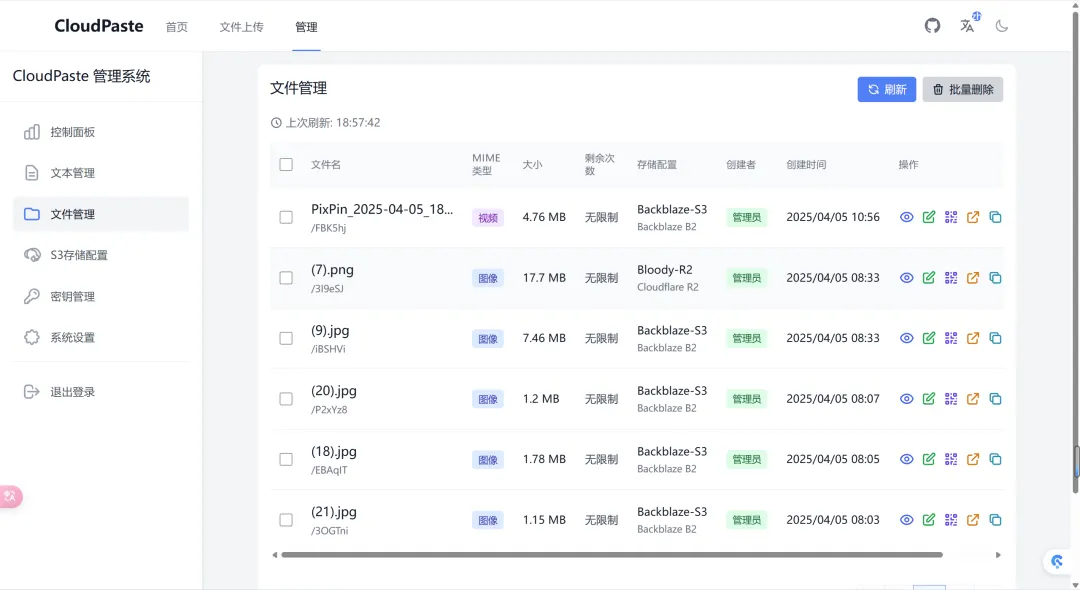Image resolution: width=1080 pixels, height=590 pixels.
Task: Click the floating blue bird widget icon
Action: point(1057,562)
